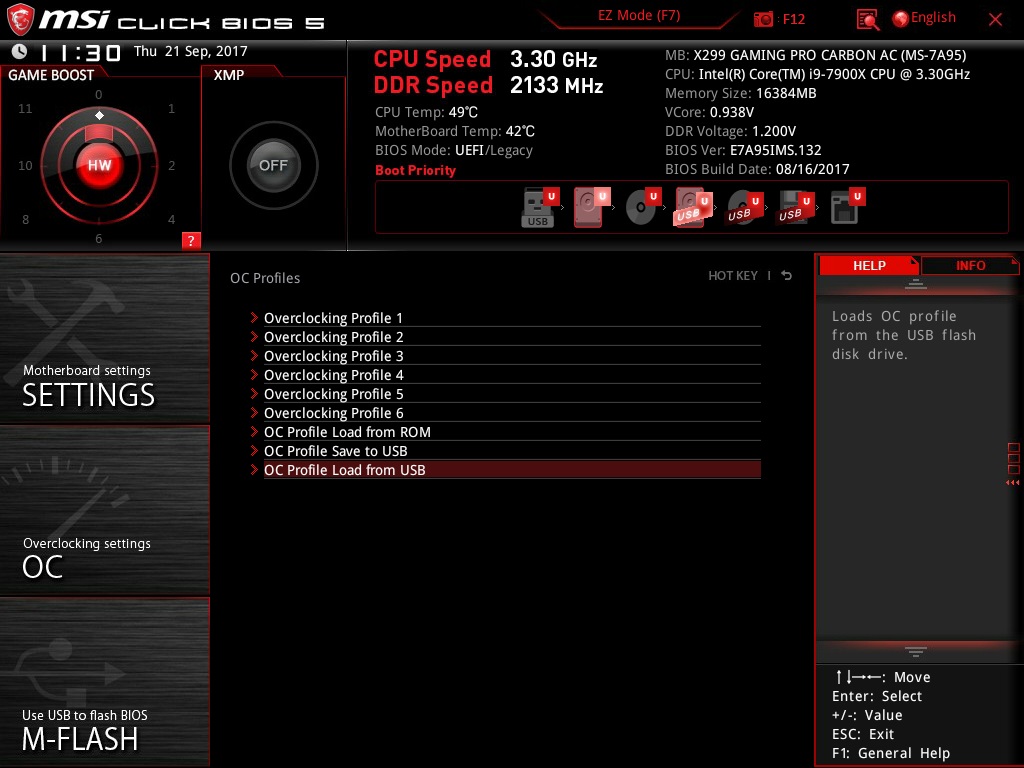Select the internal hard disk boot device icon
The image size is (1024, 768).
click(590, 207)
